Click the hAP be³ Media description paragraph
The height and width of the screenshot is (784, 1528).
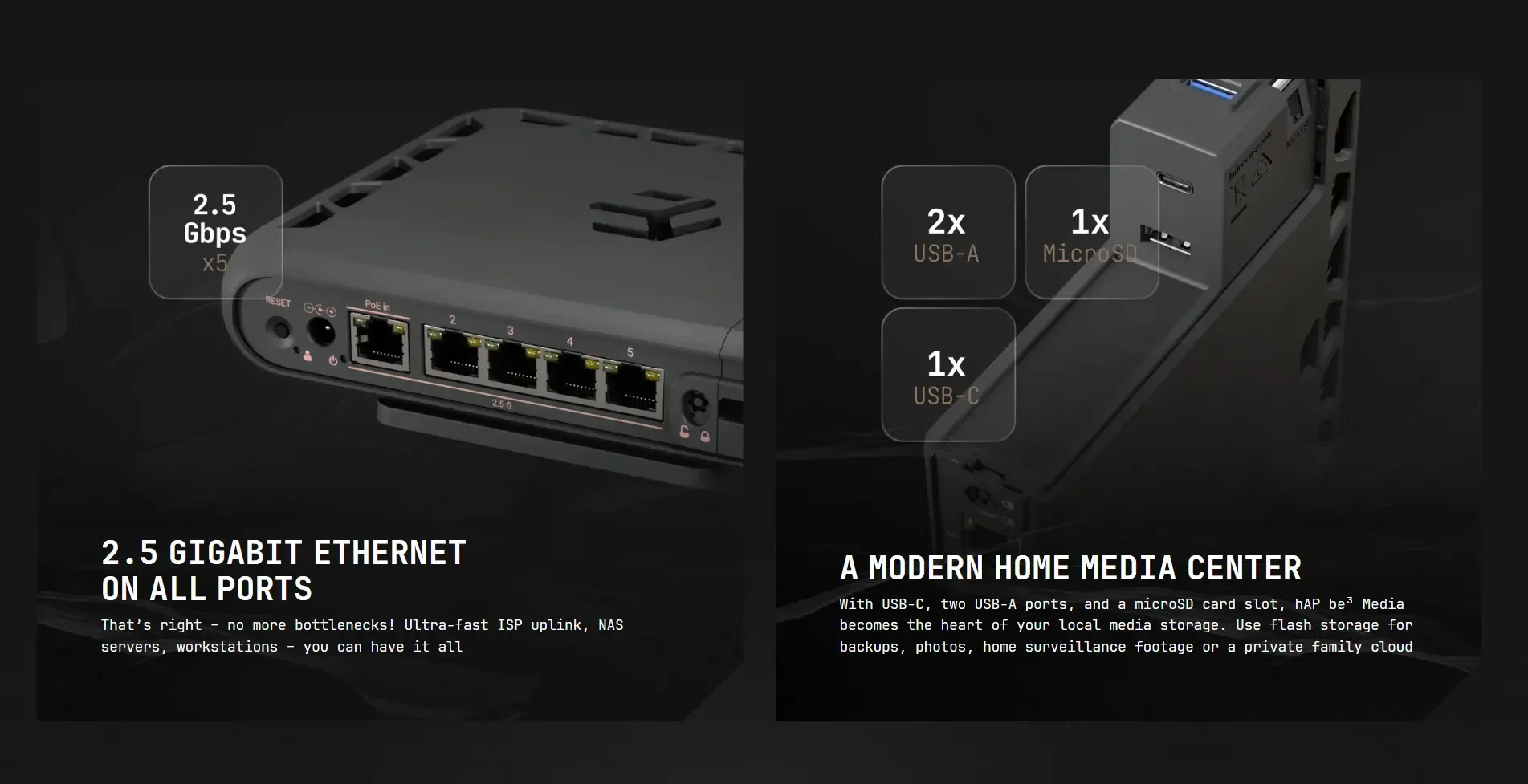tap(1126, 625)
